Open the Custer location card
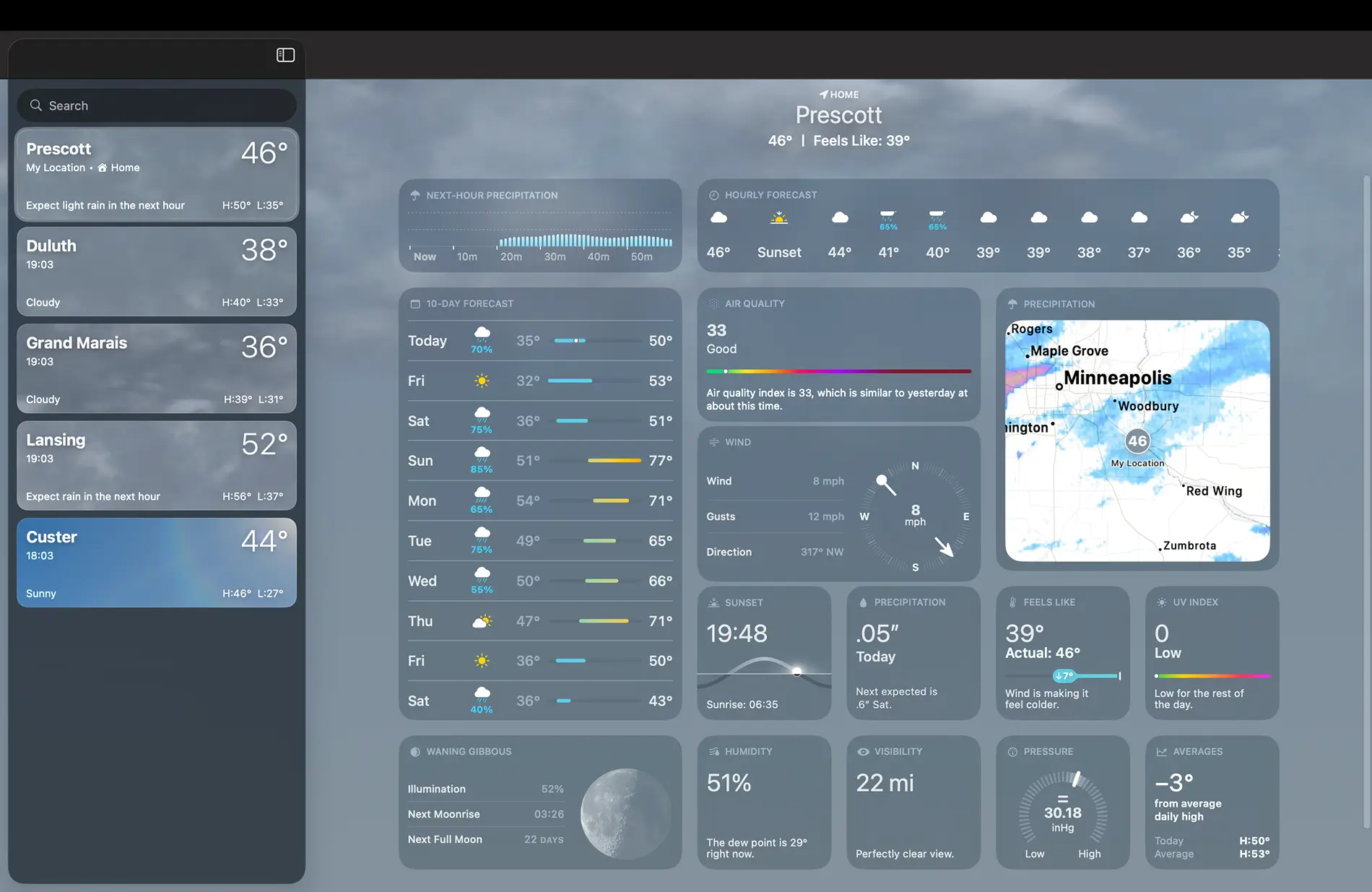 (157, 563)
